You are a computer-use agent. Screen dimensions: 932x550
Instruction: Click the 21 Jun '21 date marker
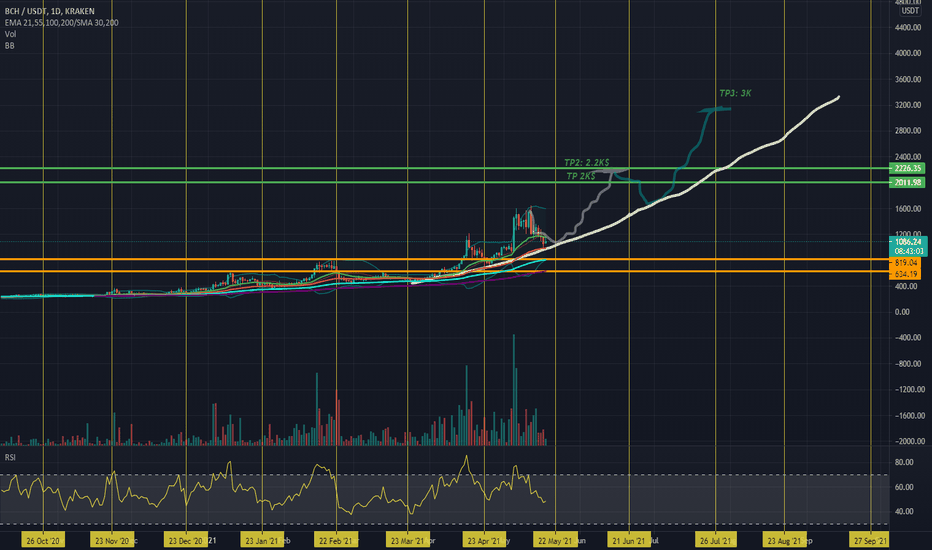[x=629, y=540]
